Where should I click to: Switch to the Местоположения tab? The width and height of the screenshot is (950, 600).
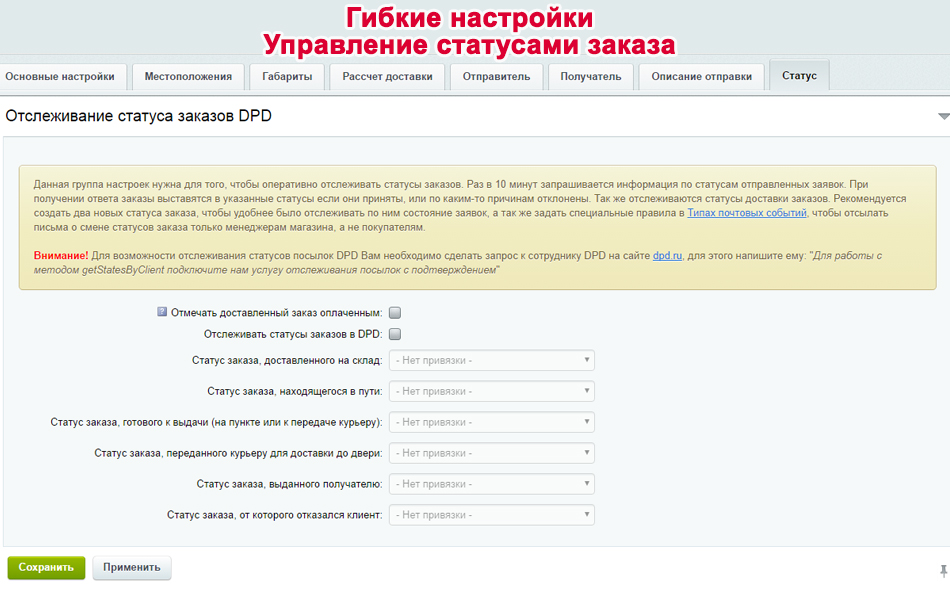[188, 77]
